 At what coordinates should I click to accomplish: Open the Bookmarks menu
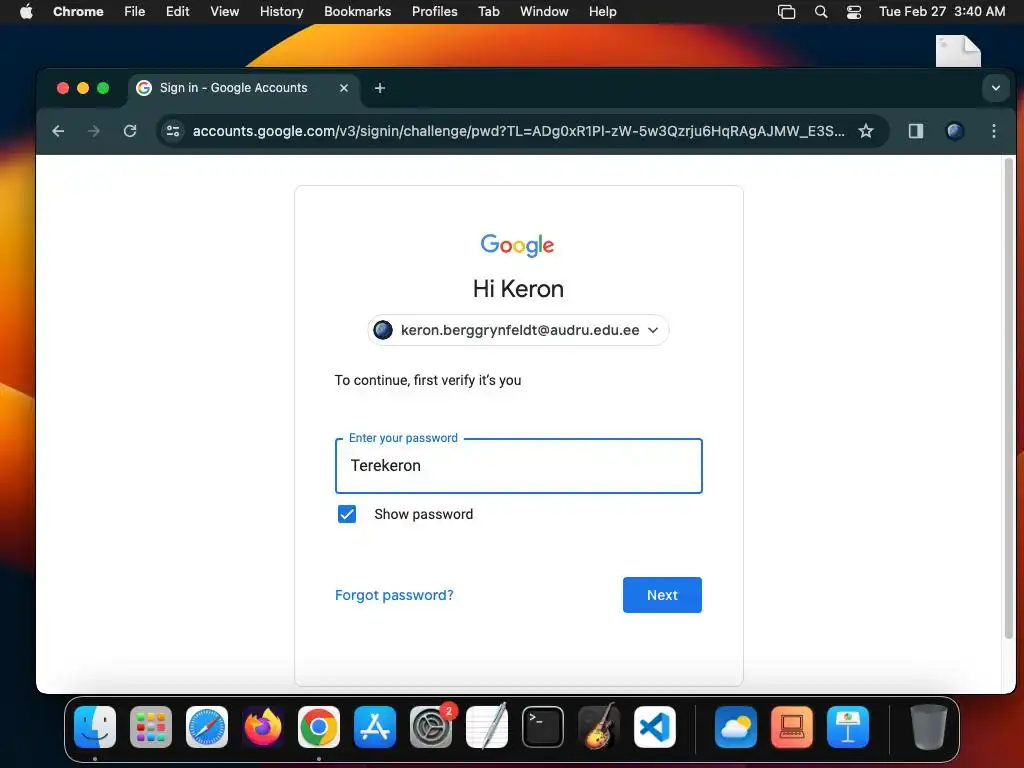[358, 12]
